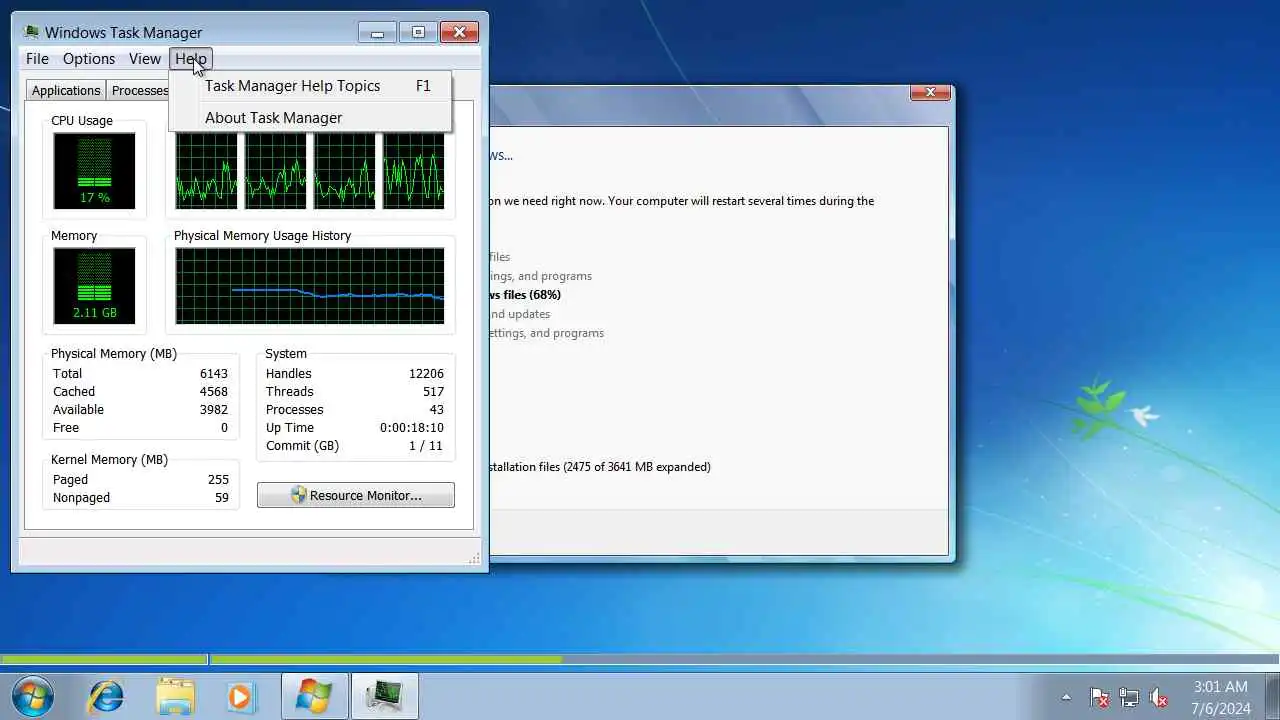Launch Internet Explorer from the taskbar
Image resolution: width=1280 pixels, height=720 pixels.
tap(106, 696)
